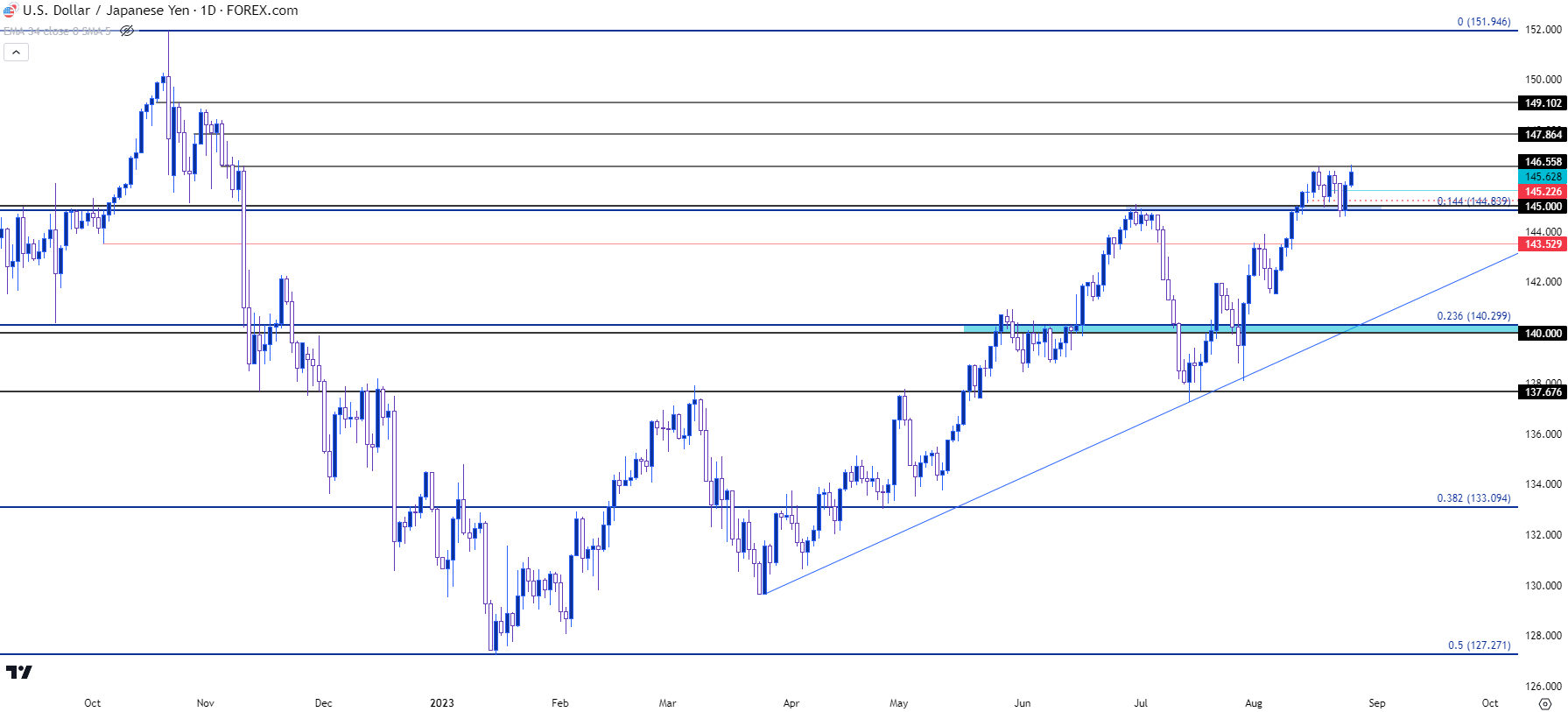
Task: Click the 134.000 tick on the price axis
Action: (1543, 484)
